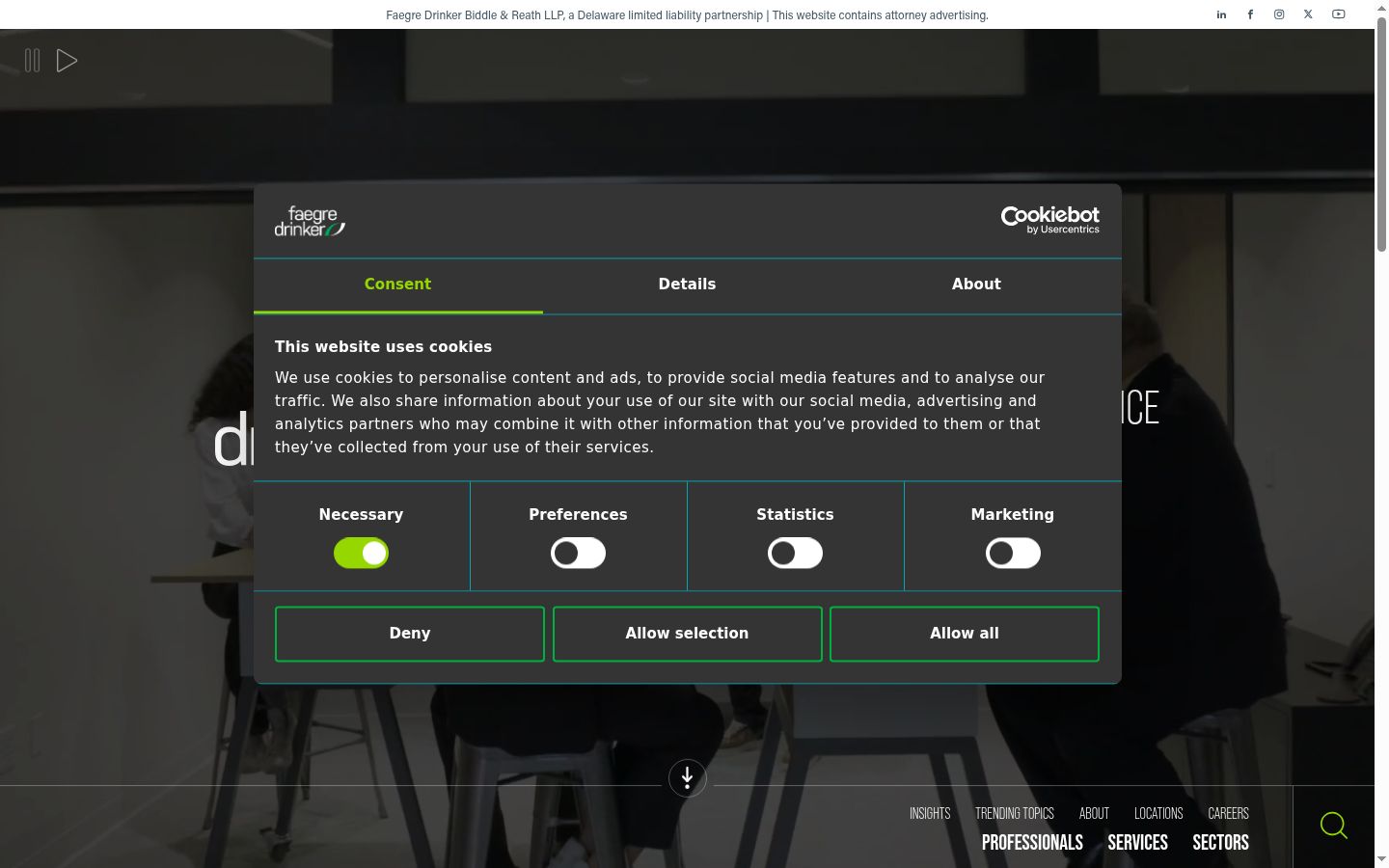Viewport: 1389px width, 868px height.
Task: Toggle the Necessary cookies switch
Action: coord(361,554)
